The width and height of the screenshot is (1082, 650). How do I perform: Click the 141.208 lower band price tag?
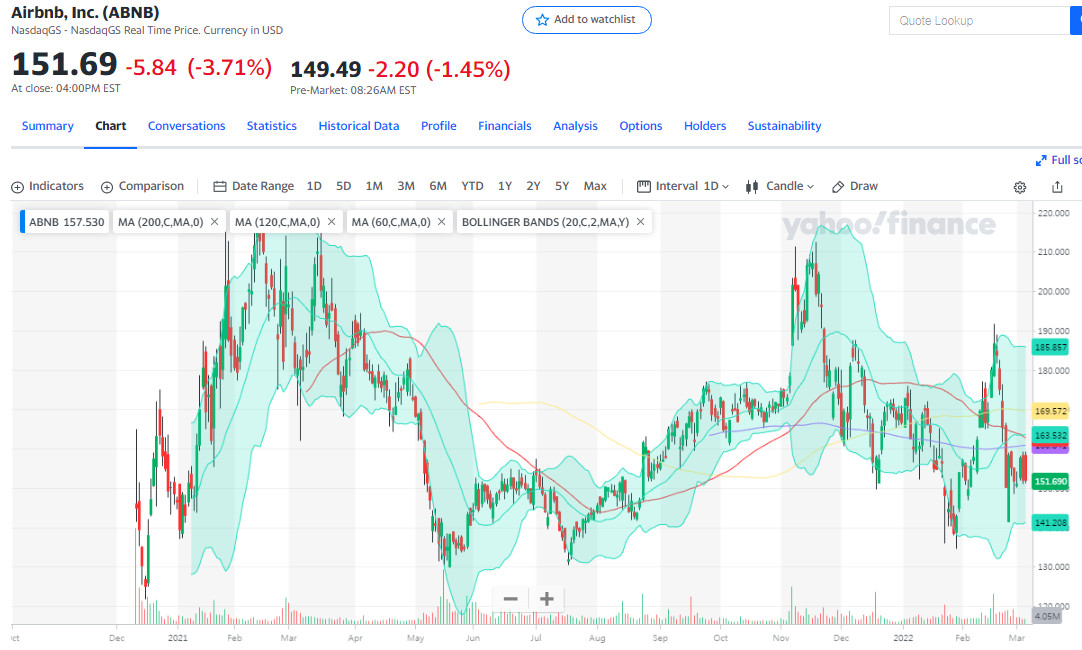pos(1050,522)
